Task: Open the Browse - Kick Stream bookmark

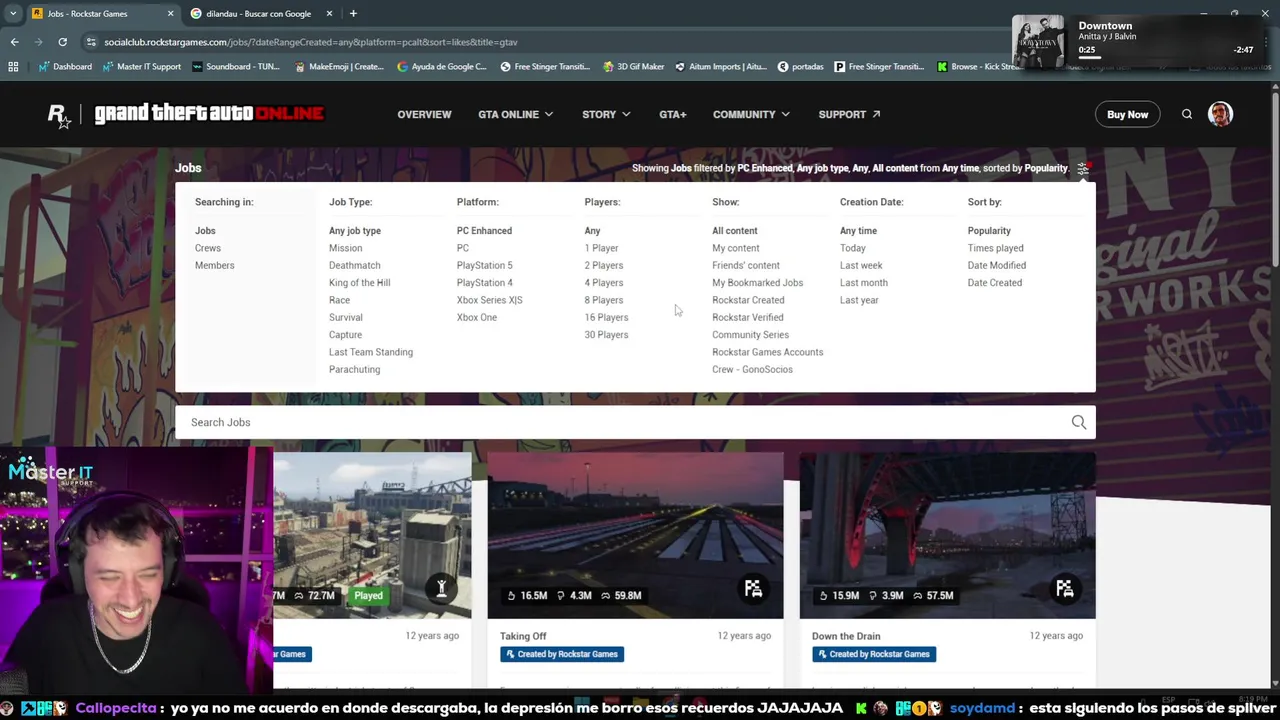Action: click(979, 67)
